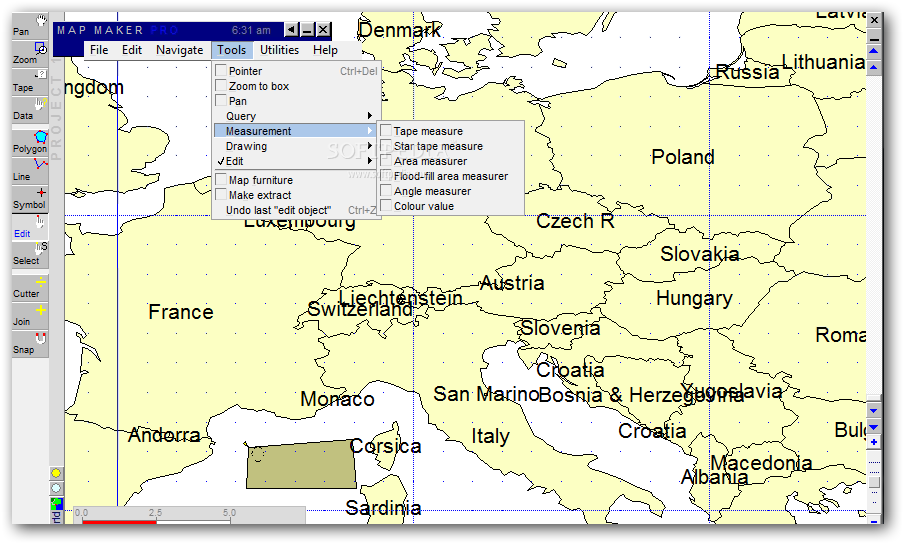904x544 pixels.
Task: Click the yellow circle layer swatch
Action: (56, 473)
